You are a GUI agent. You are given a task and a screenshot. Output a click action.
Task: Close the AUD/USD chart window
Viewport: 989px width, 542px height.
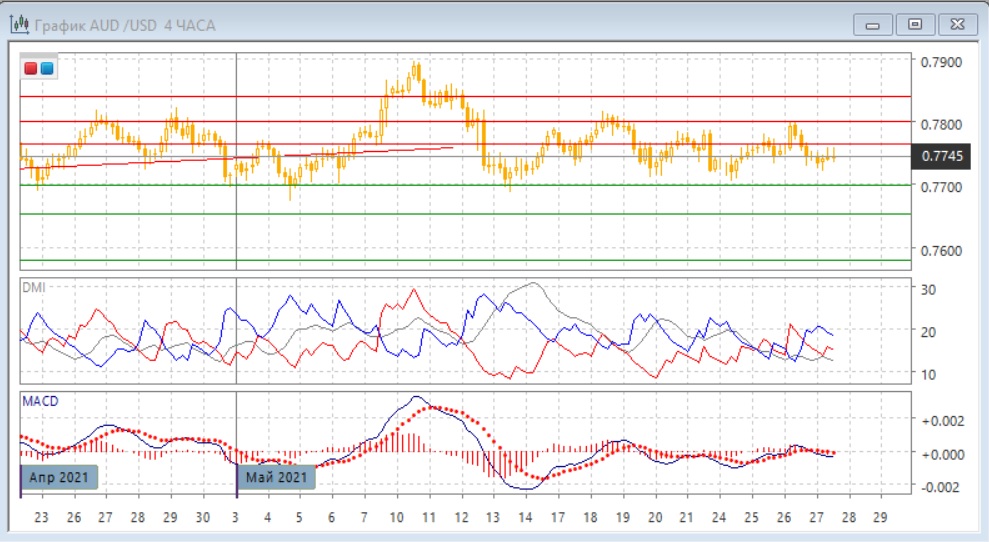(957, 25)
